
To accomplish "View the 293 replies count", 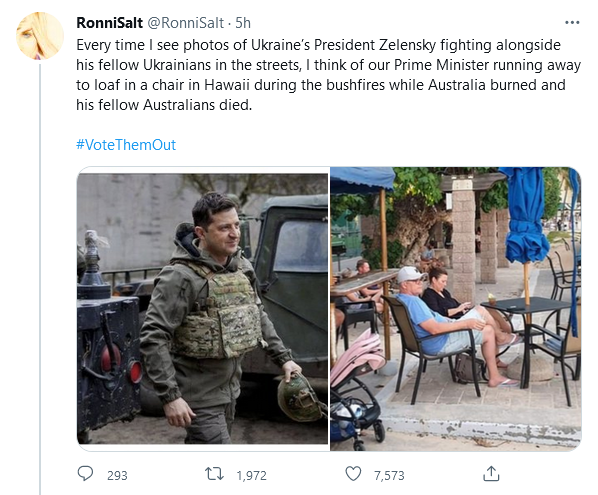I will pos(117,476).
